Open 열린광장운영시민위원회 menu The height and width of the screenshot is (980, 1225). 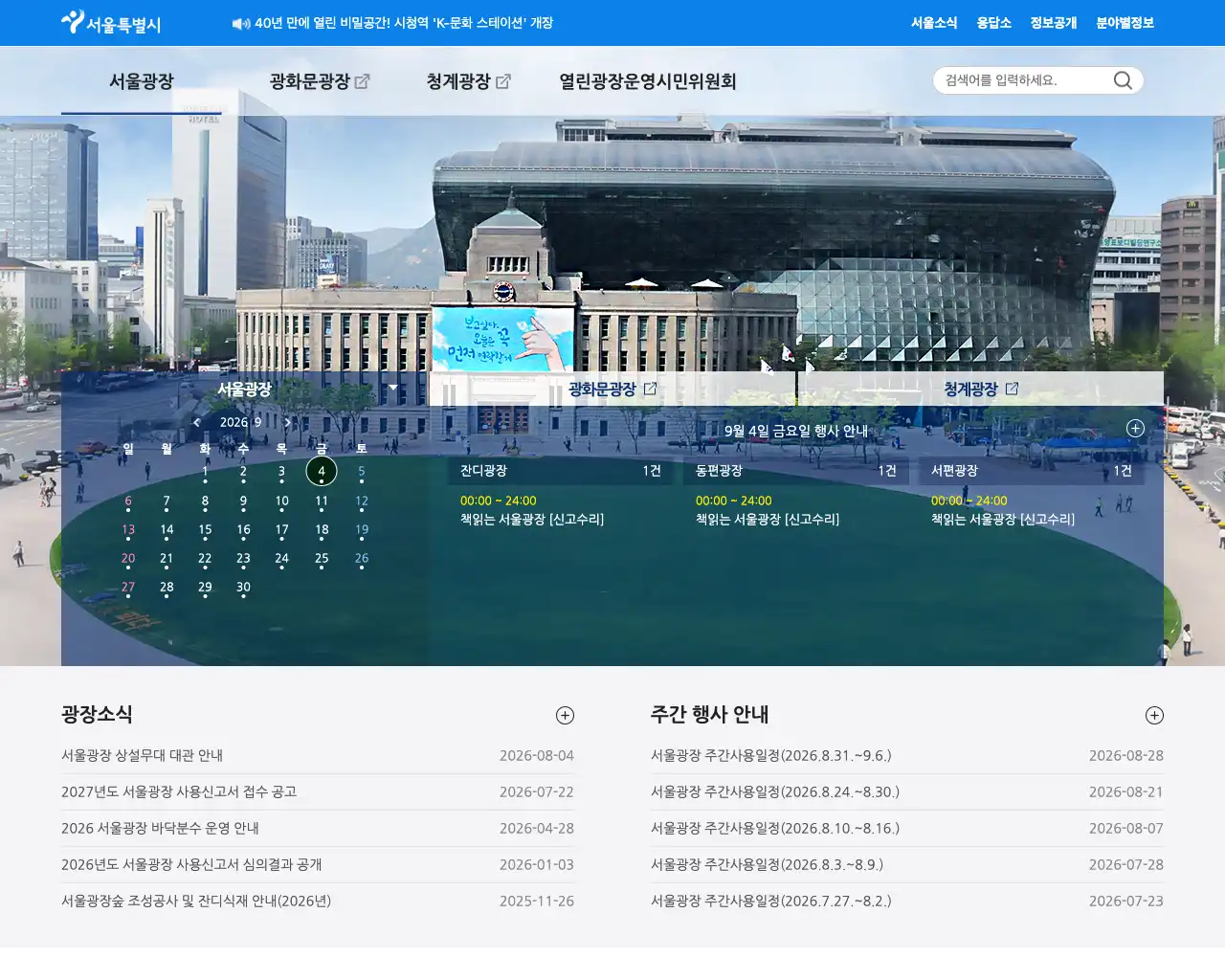coord(648,81)
